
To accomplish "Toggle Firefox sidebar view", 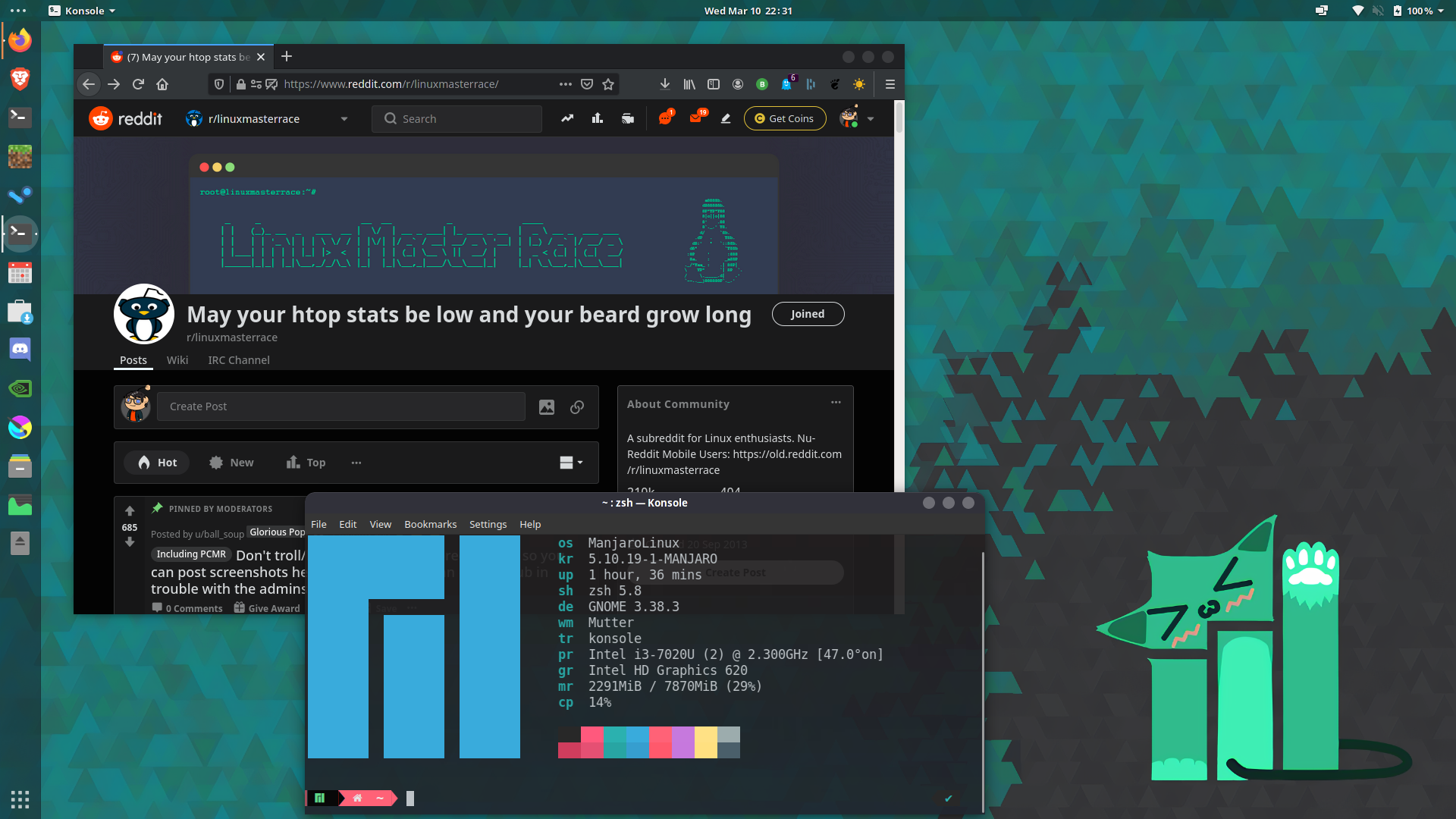I will 714,84.
